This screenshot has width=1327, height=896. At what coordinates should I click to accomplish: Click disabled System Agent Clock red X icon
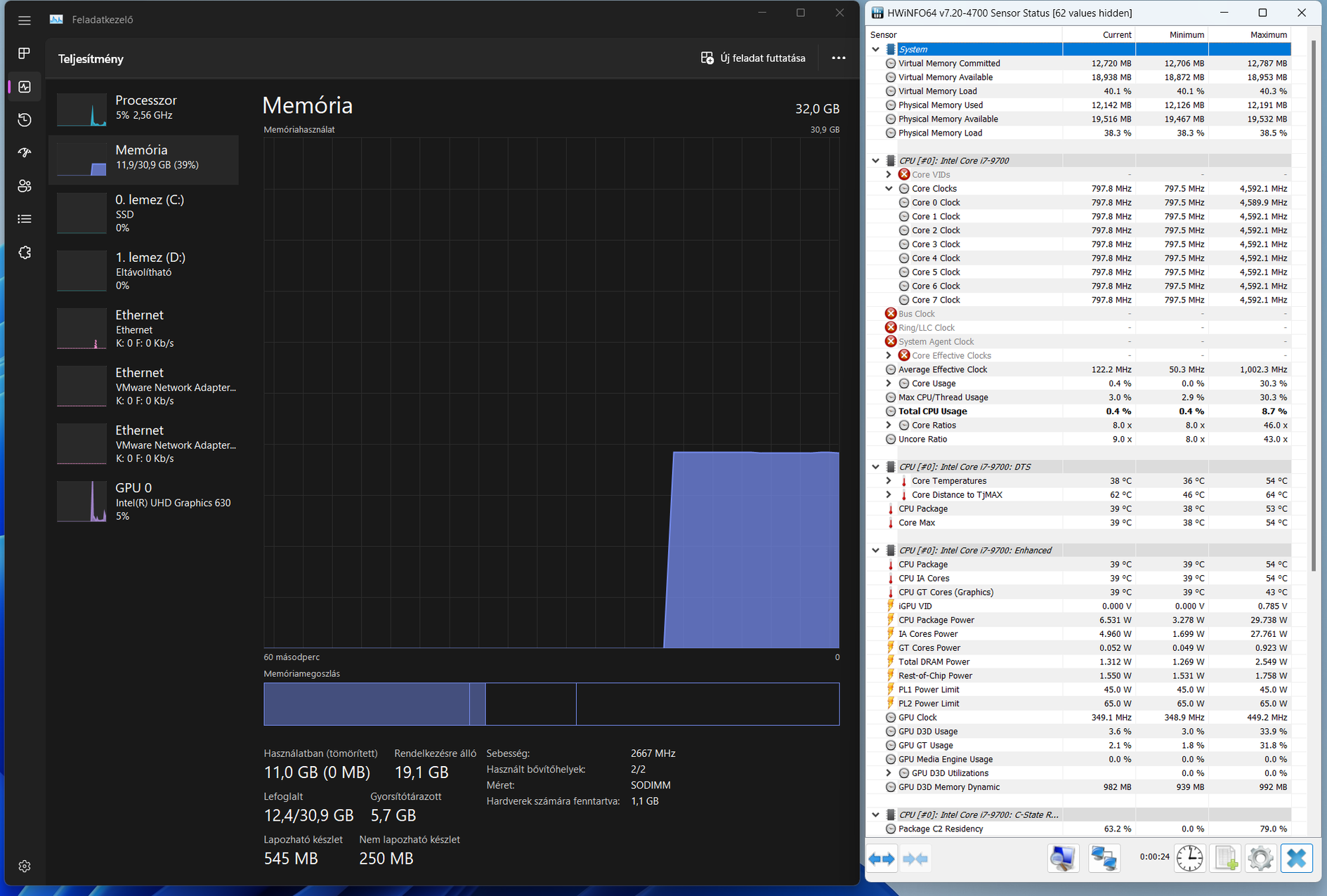(x=891, y=342)
